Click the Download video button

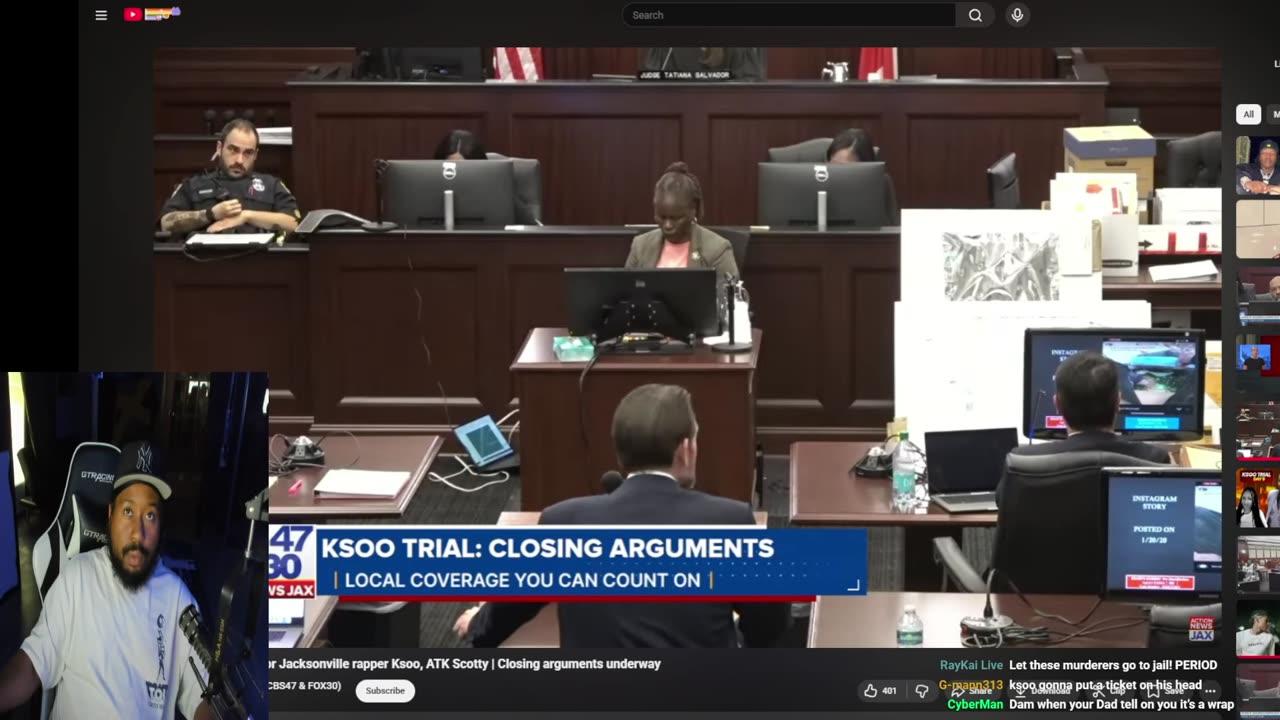[x=1042, y=691]
